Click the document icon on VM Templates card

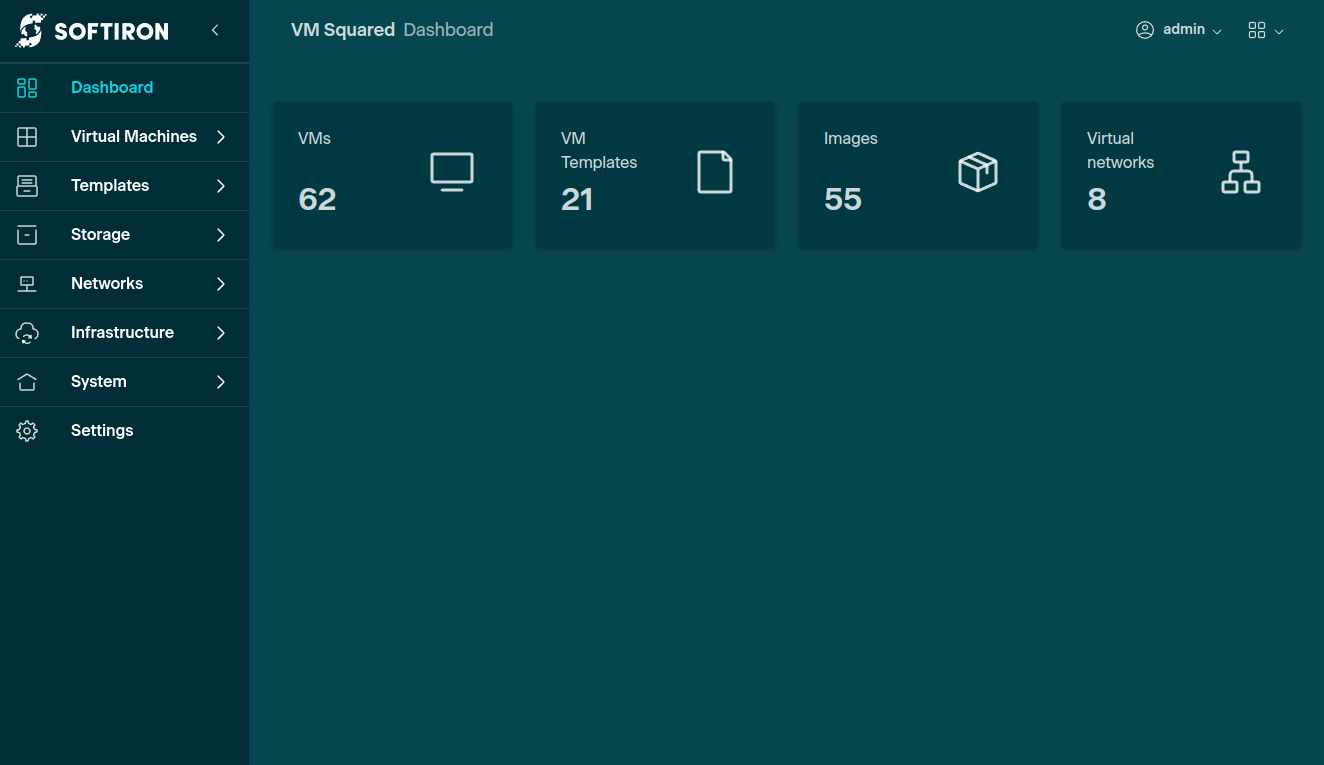714,172
